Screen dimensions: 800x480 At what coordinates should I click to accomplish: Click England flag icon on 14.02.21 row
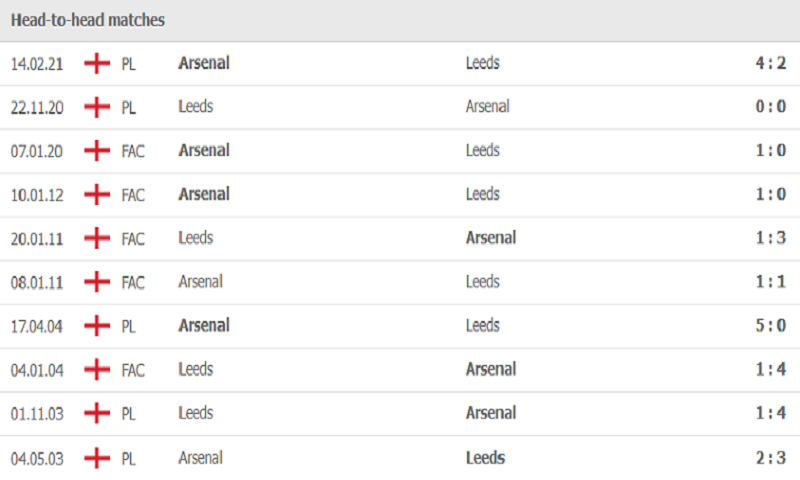(97, 64)
